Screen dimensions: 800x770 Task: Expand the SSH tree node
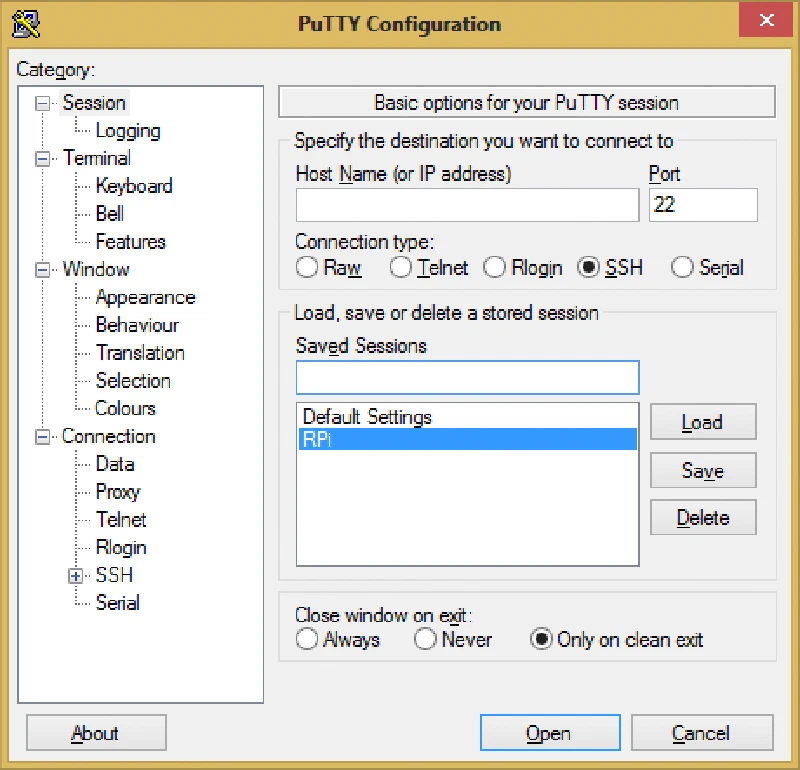coord(75,575)
